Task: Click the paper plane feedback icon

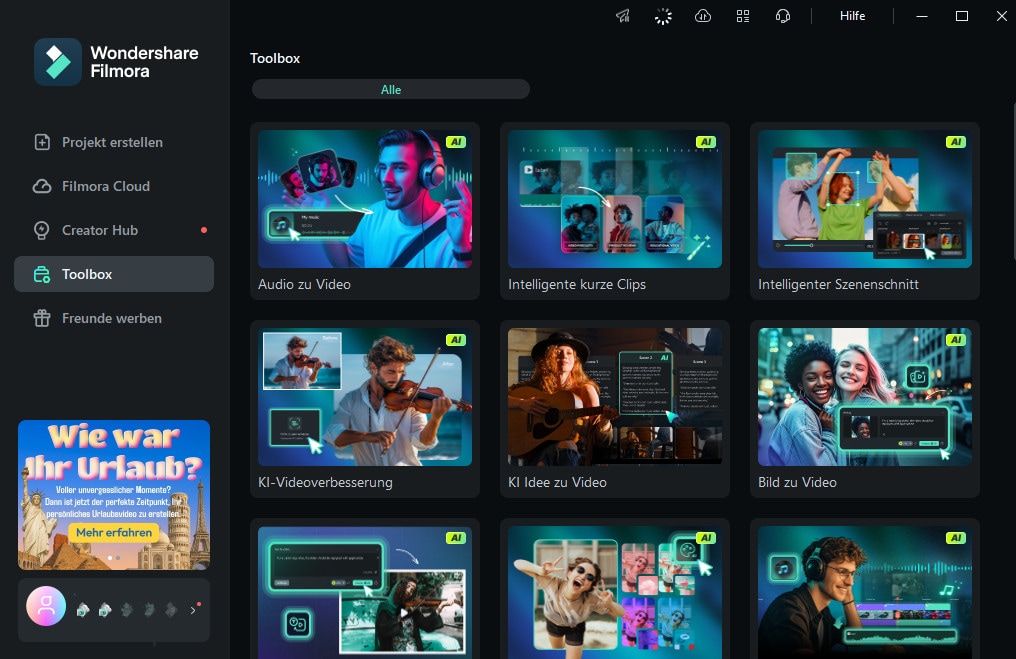Action: click(x=623, y=16)
